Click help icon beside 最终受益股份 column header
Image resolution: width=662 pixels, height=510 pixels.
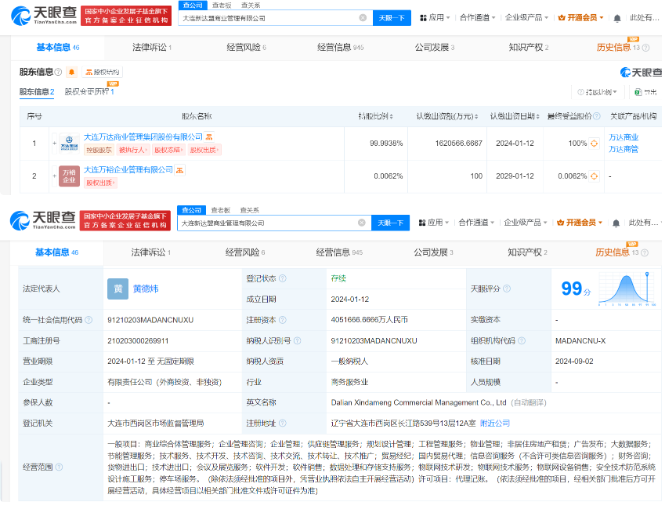click(x=597, y=116)
